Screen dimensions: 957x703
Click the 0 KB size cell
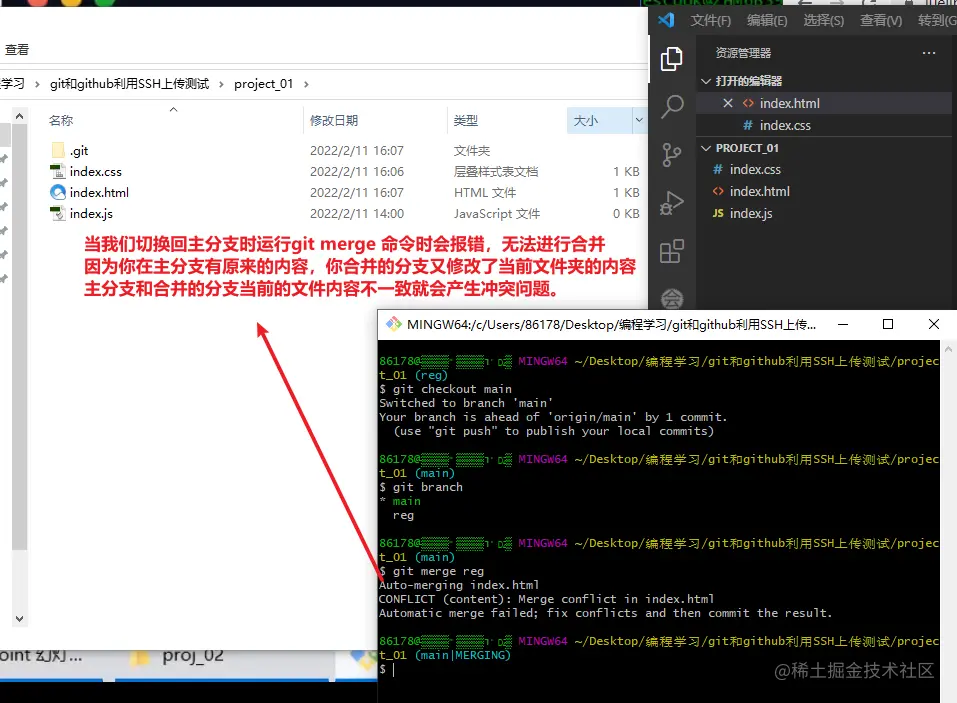pyautogui.click(x=626, y=214)
